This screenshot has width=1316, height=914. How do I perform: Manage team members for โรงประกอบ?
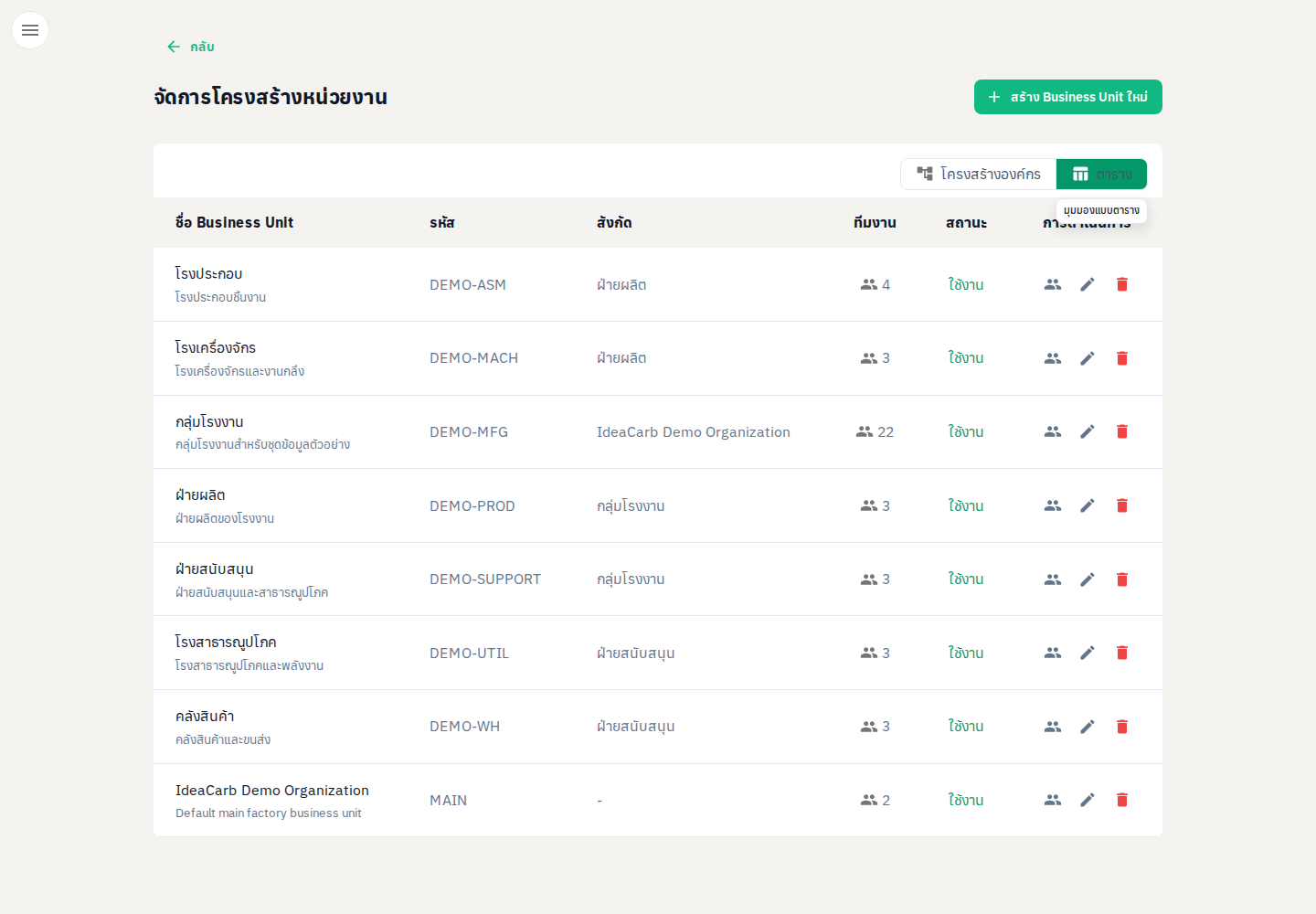pos(1053,284)
